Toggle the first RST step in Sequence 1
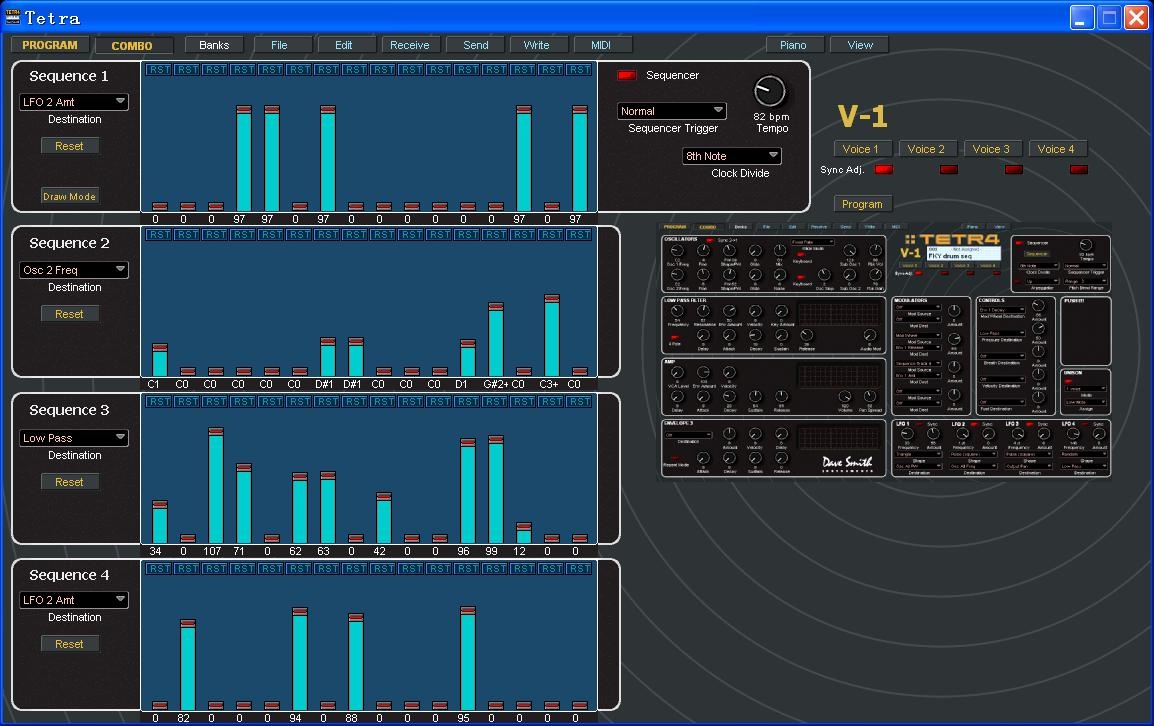This screenshot has width=1154, height=726. (x=159, y=69)
